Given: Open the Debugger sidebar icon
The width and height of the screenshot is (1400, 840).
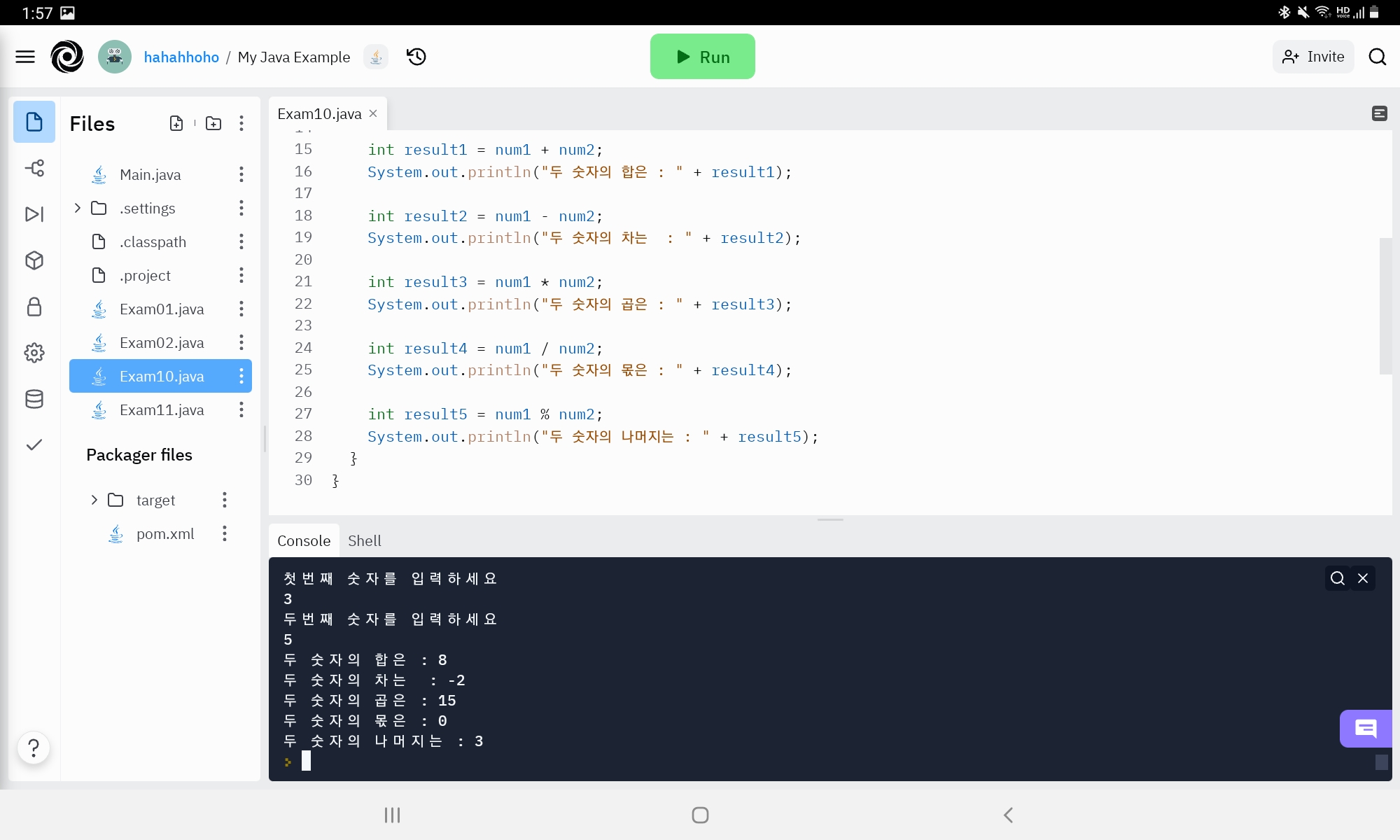Looking at the screenshot, I should (x=34, y=214).
